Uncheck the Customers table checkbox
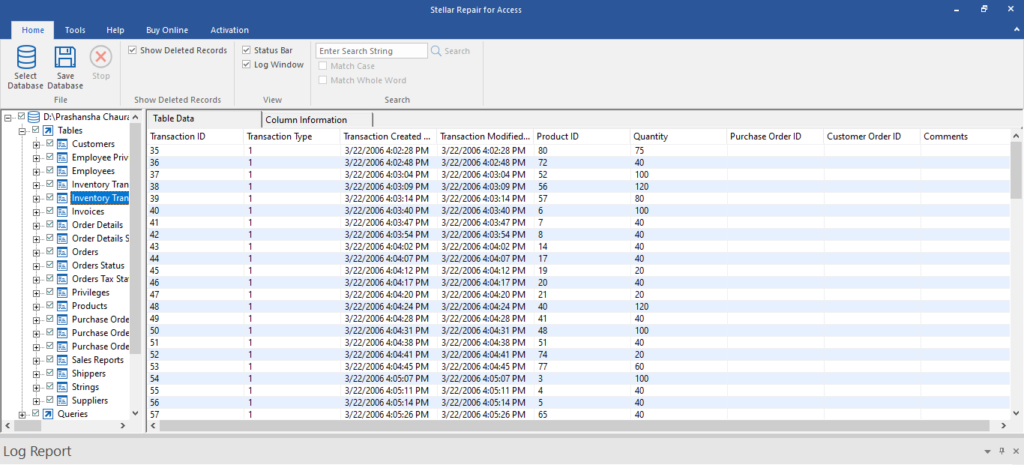The height and width of the screenshot is (465, 1024). click(x=49, y=143)
